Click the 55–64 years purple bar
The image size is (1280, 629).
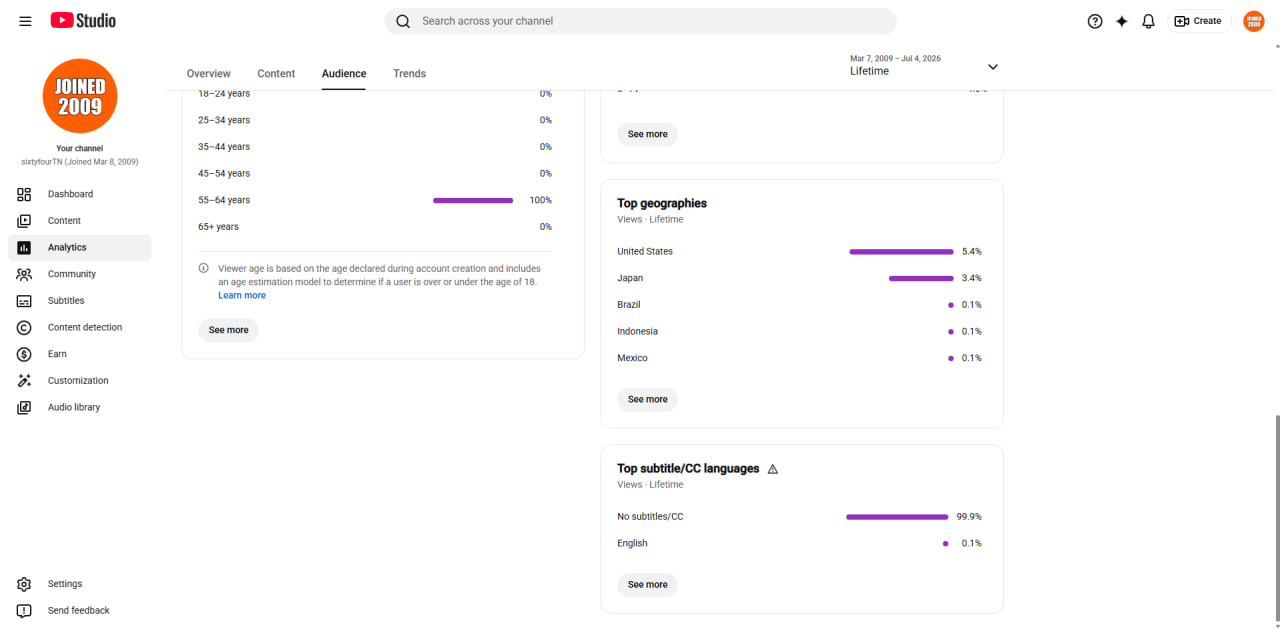point(473,200)
